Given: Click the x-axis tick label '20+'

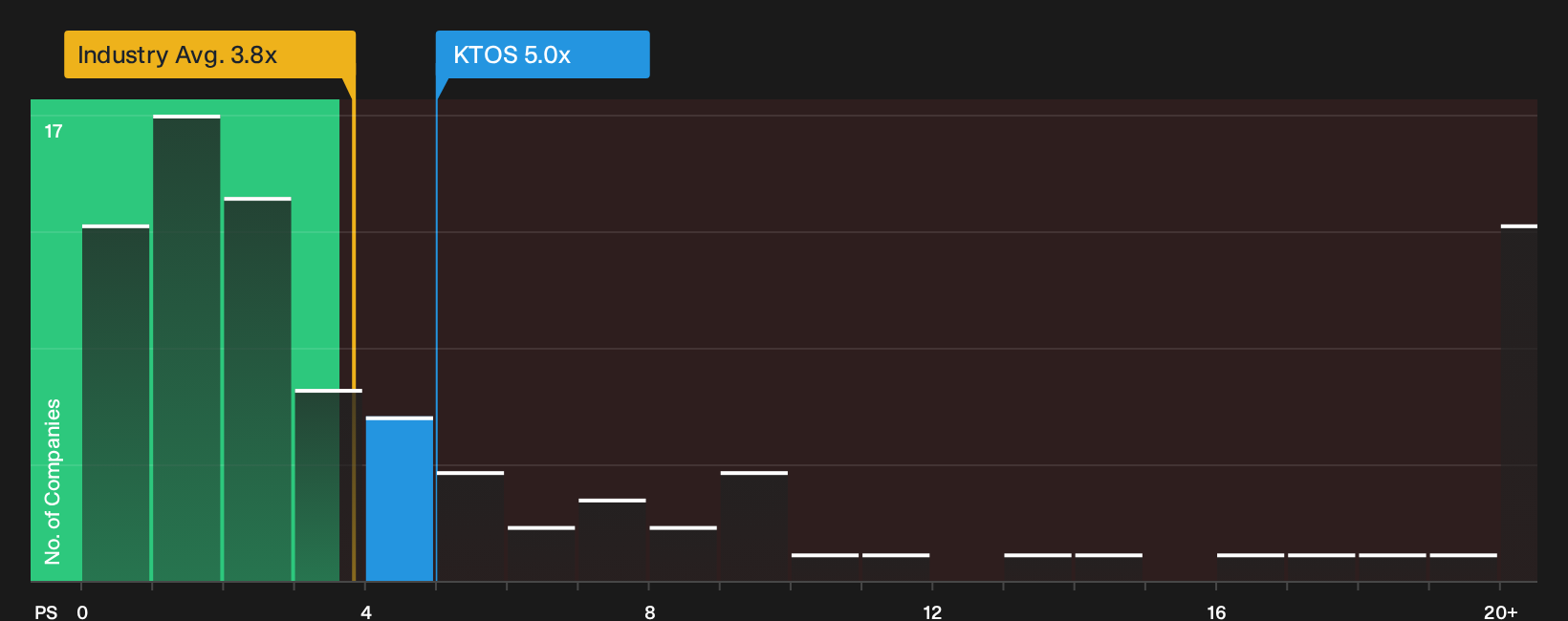Looking at the screenshot, I should click(1501, 612).
